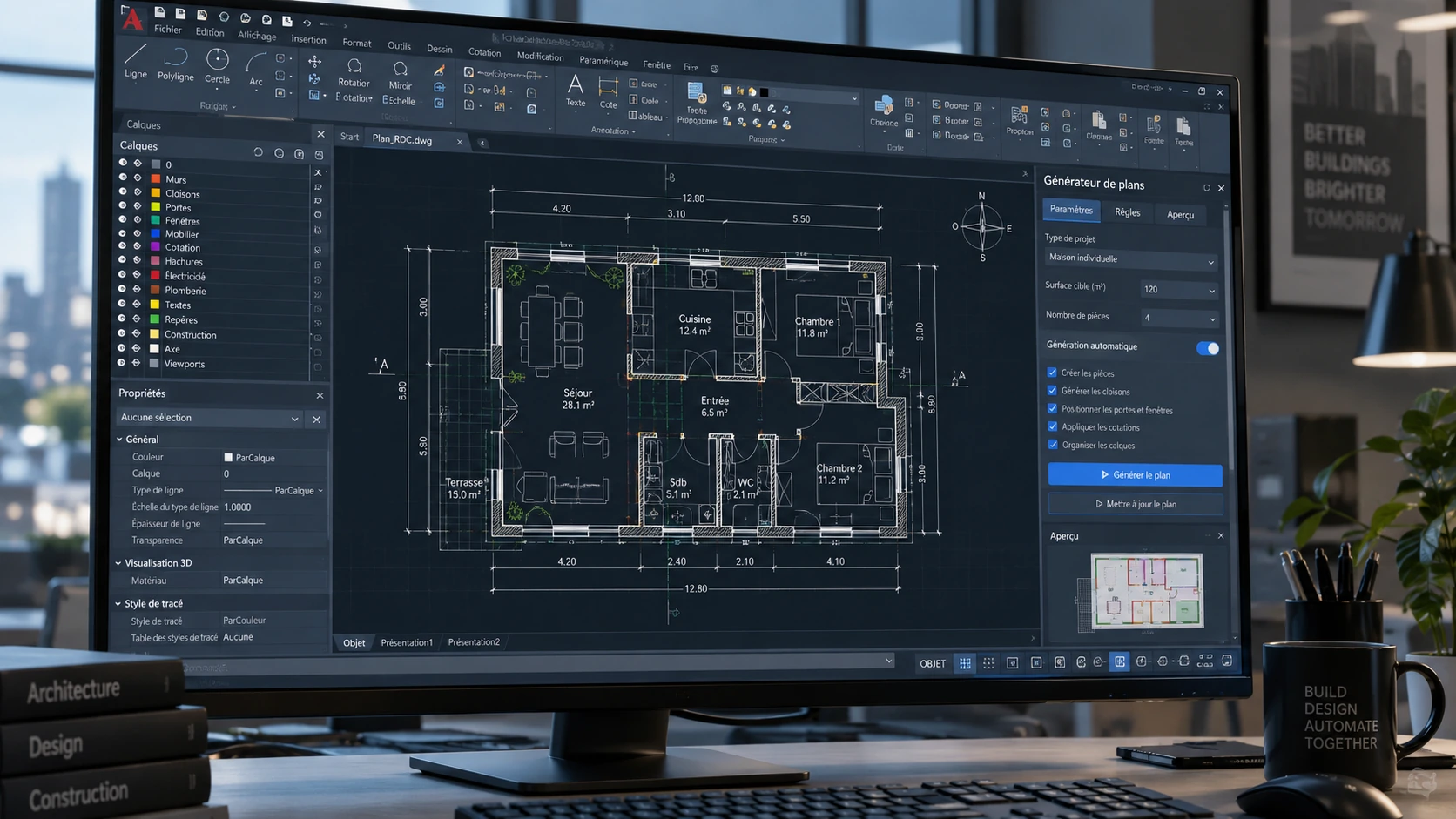
Task: Click the Couleur ParCalque white swatch
Action: tap(228, 457)
